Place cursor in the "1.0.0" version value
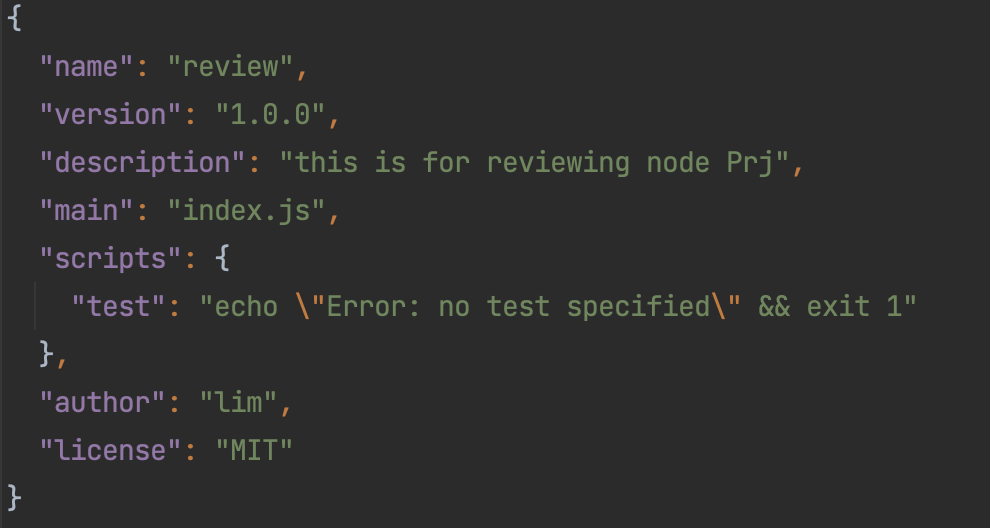 click(270, 115)
